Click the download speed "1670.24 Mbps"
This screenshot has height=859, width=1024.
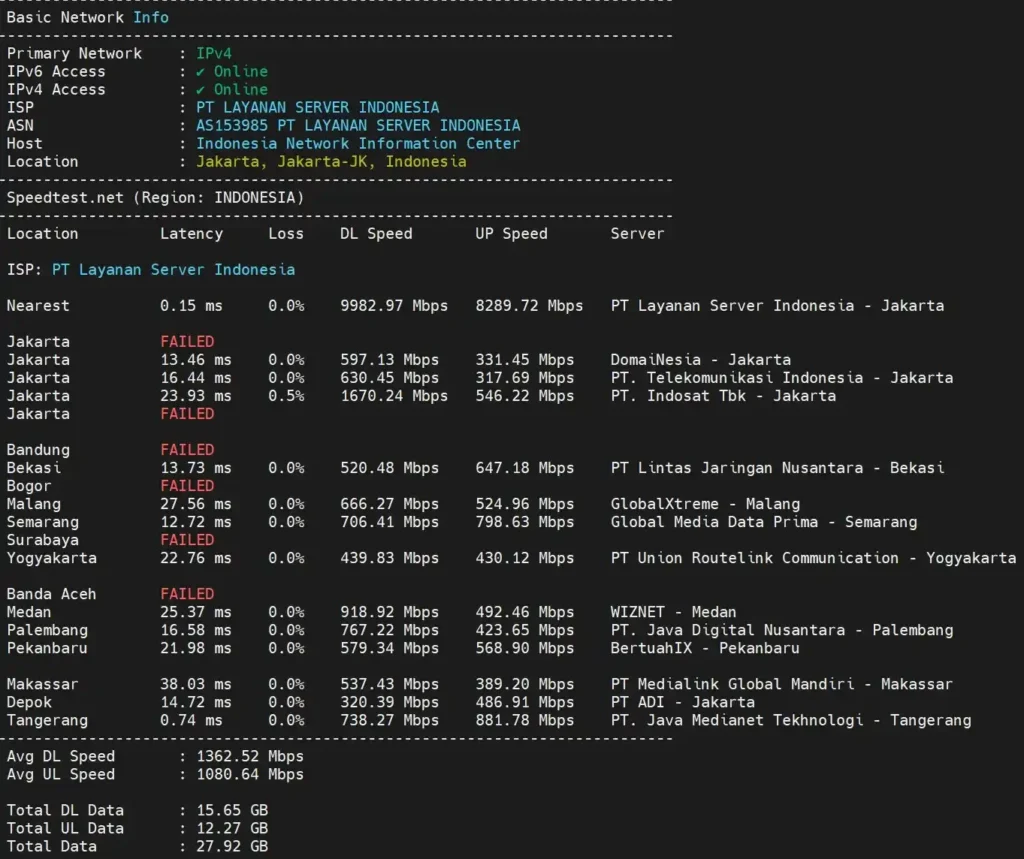394,396
